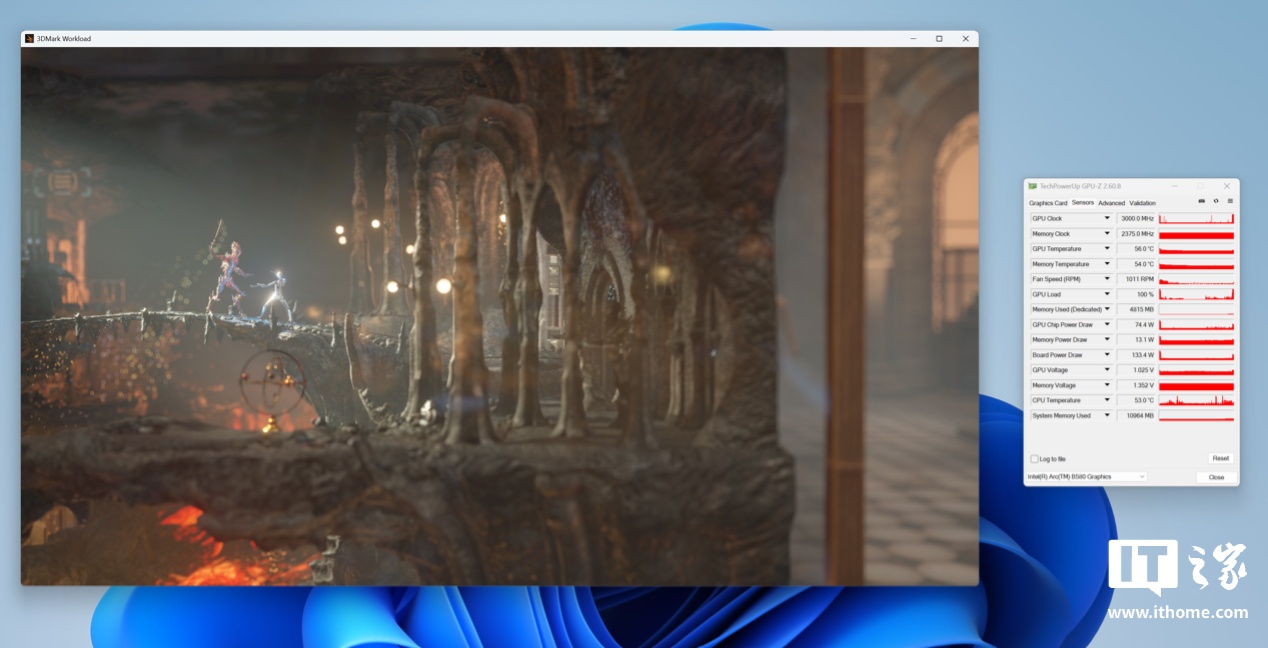
Task: Maximize the 3DMark Workload window
Action: 939,39
